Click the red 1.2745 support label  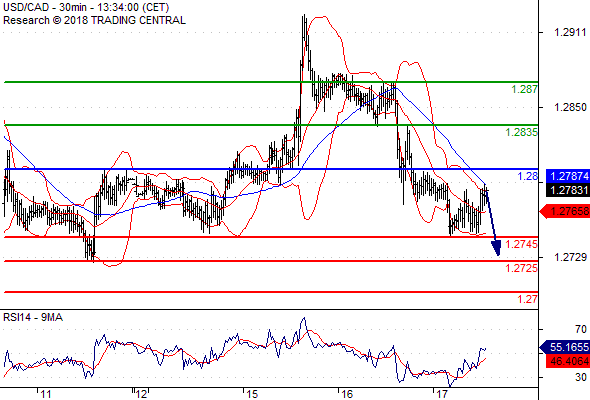click(521, 244)
